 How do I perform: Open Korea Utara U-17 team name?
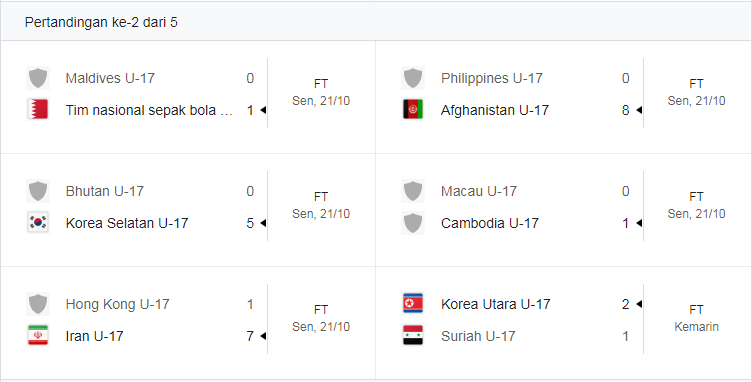pos(495,304)
